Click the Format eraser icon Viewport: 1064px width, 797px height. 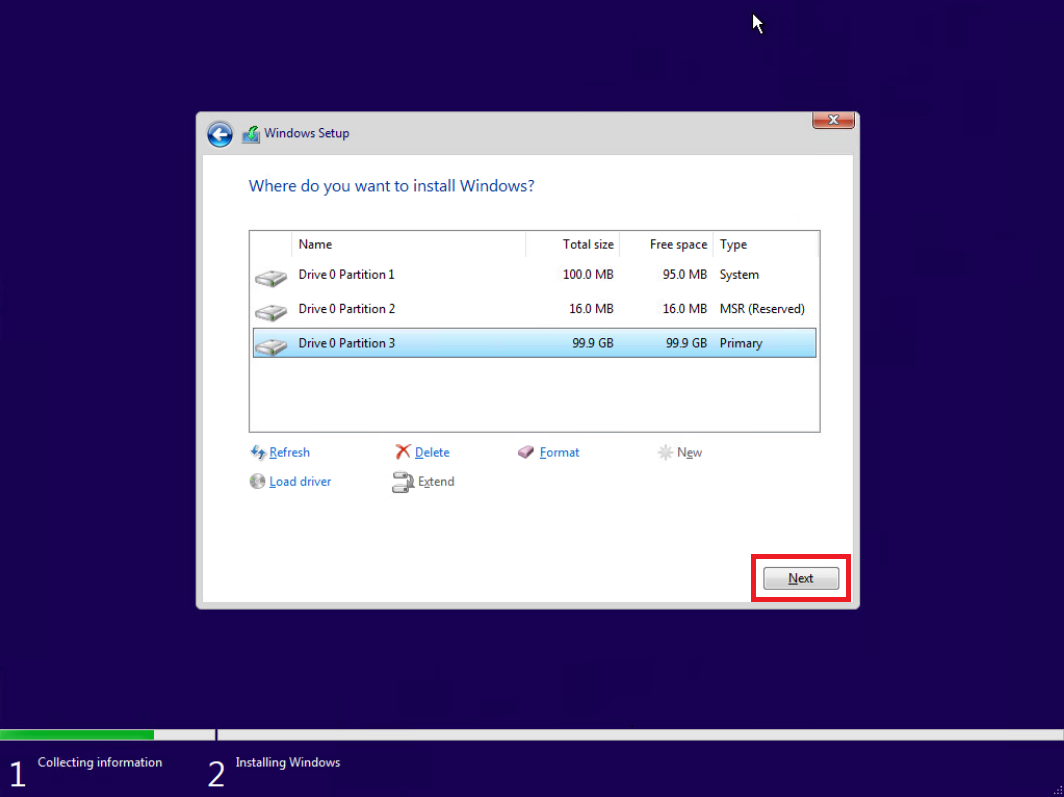tap(526, 453)
